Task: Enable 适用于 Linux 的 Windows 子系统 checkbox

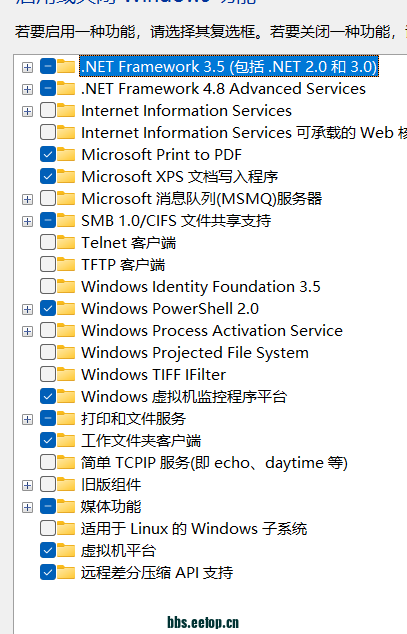Action: (48, 528)
